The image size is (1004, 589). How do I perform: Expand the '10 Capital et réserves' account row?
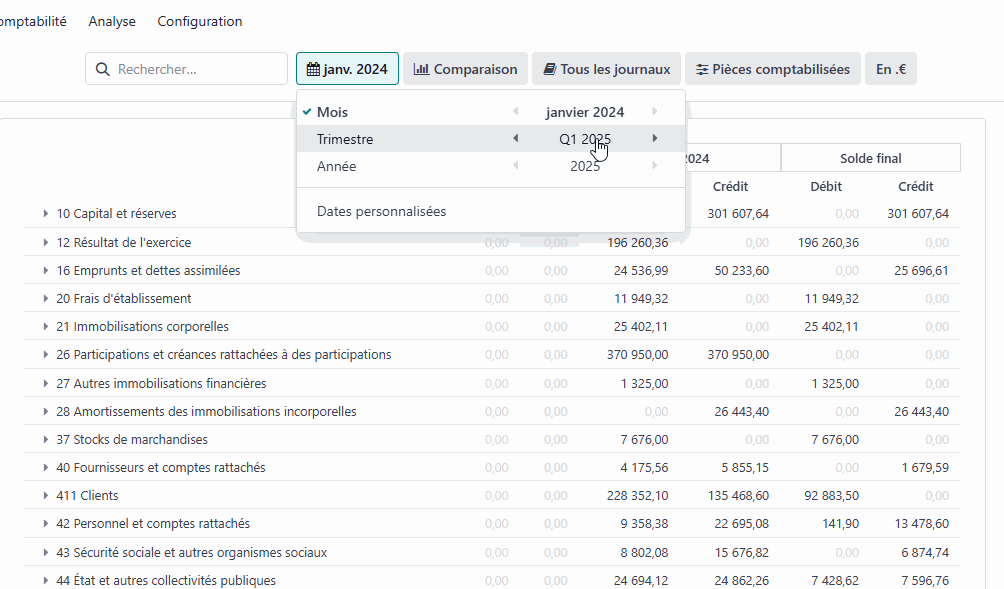coord(45,213)
